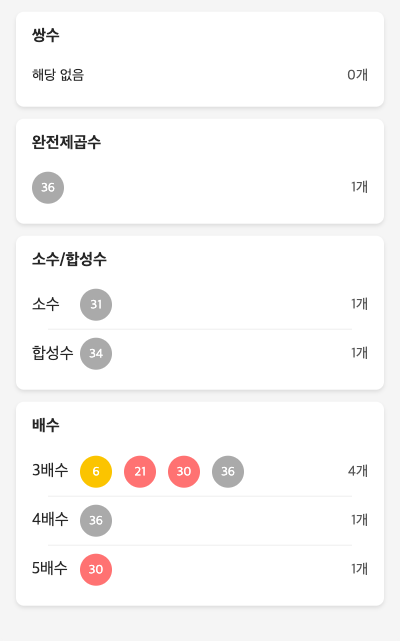400x641 pixels.
Task: Tap the 4배수 row label
Action: click(x=50, y=519)
